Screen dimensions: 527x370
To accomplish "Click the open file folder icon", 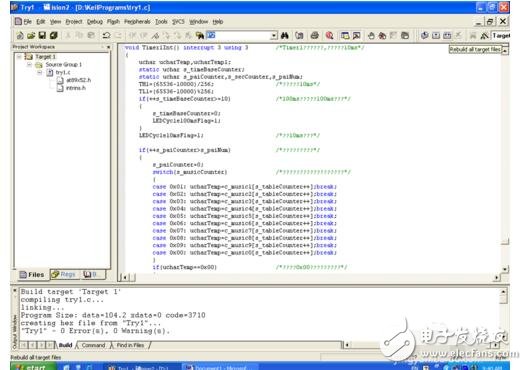I will point(31,35).
